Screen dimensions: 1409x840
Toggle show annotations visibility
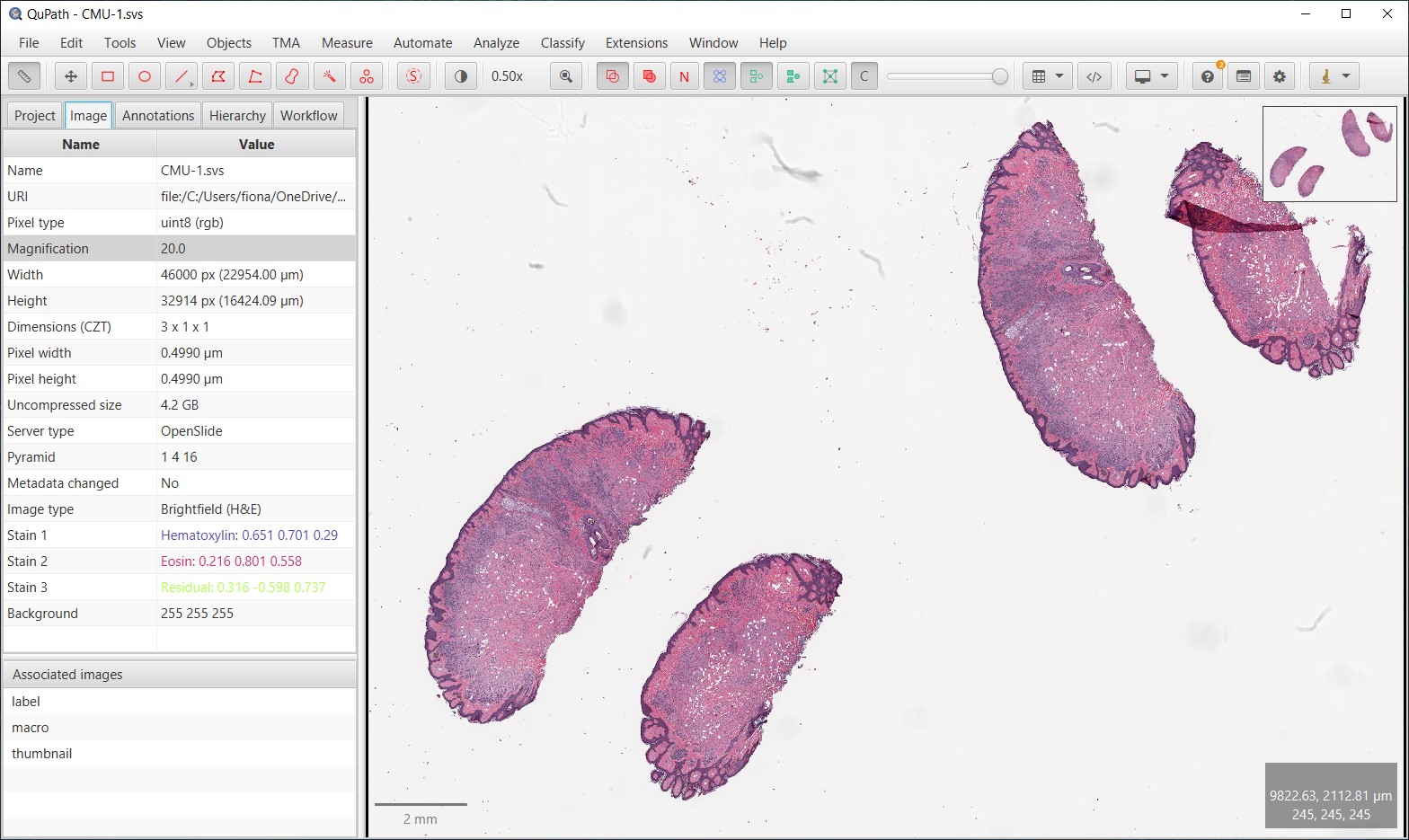(x=613, y=76)
